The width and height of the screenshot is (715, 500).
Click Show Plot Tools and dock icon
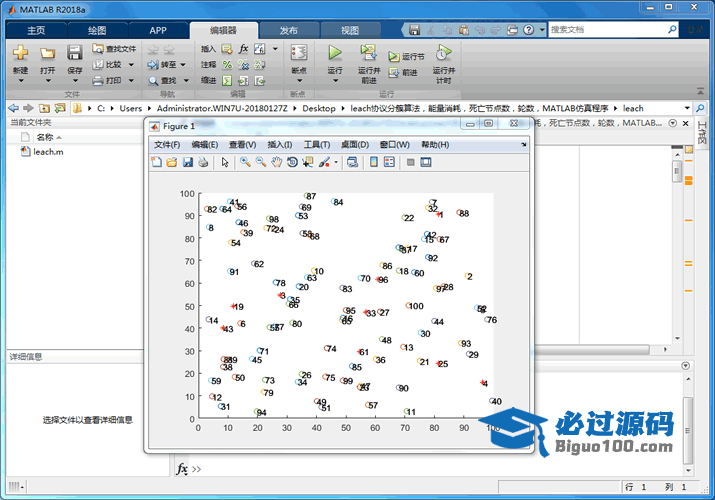pyautogui.click(x=426, y=162)
